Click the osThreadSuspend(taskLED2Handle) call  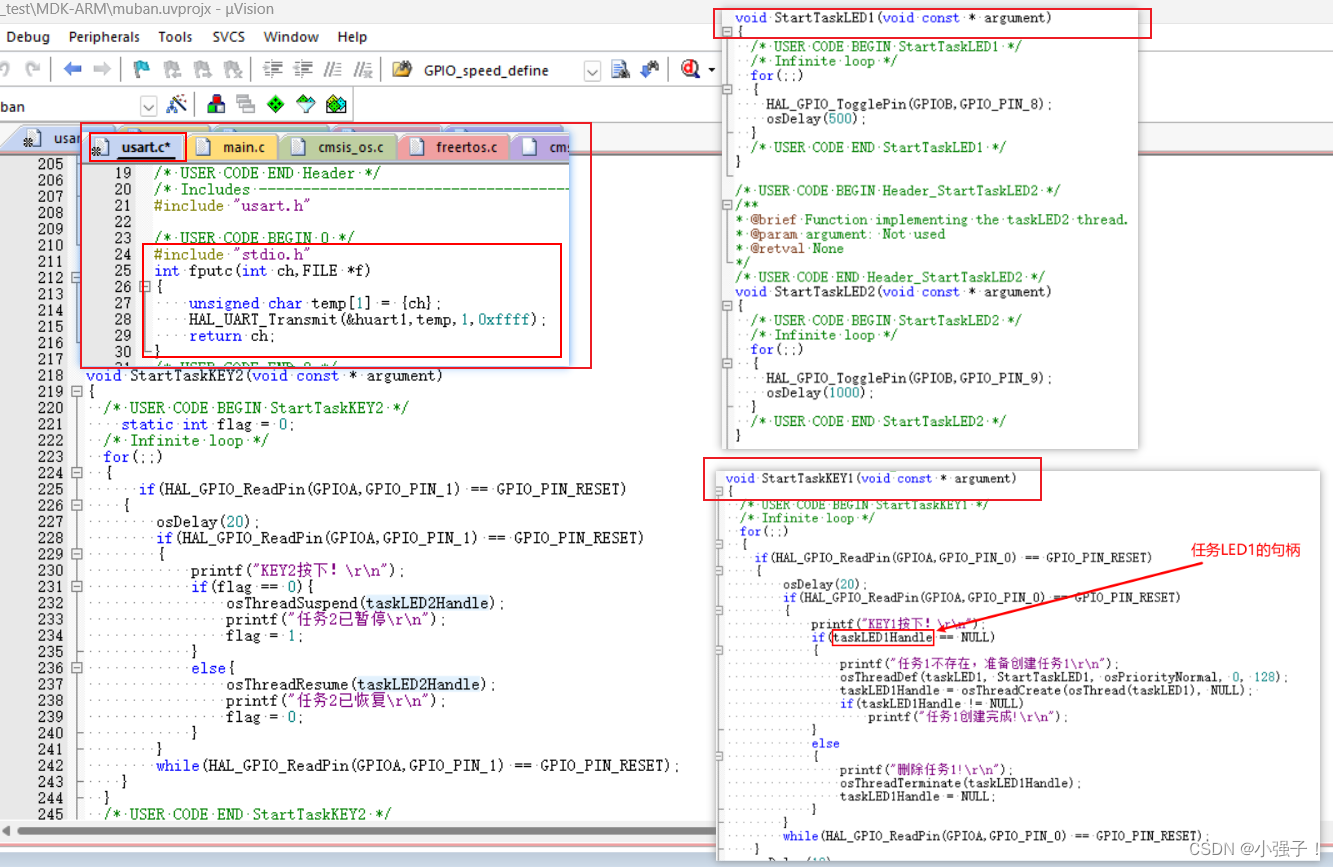pos(365,603)
